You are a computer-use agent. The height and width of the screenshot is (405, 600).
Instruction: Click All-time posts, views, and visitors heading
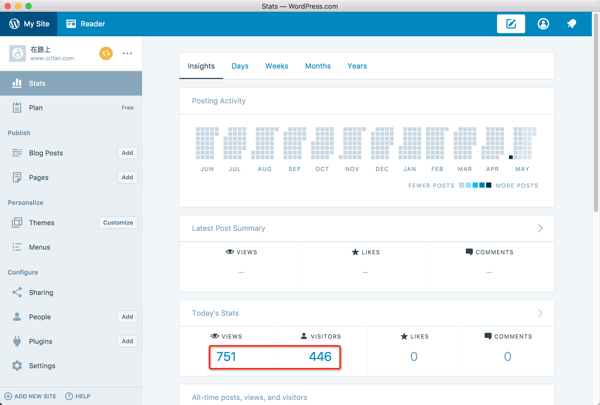point(249,397)
